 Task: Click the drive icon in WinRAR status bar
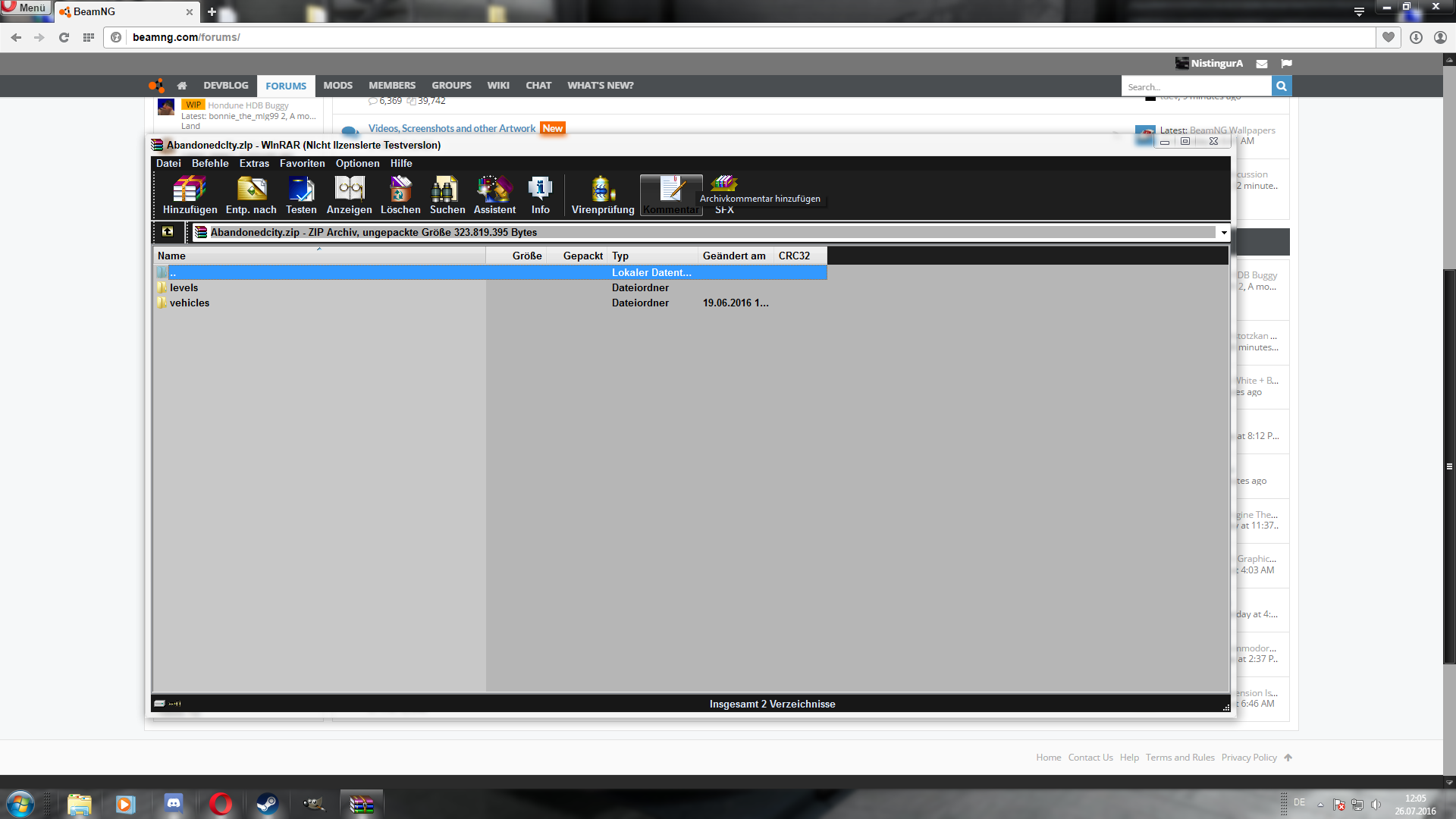pyautogui.click(x=160, y=704)
